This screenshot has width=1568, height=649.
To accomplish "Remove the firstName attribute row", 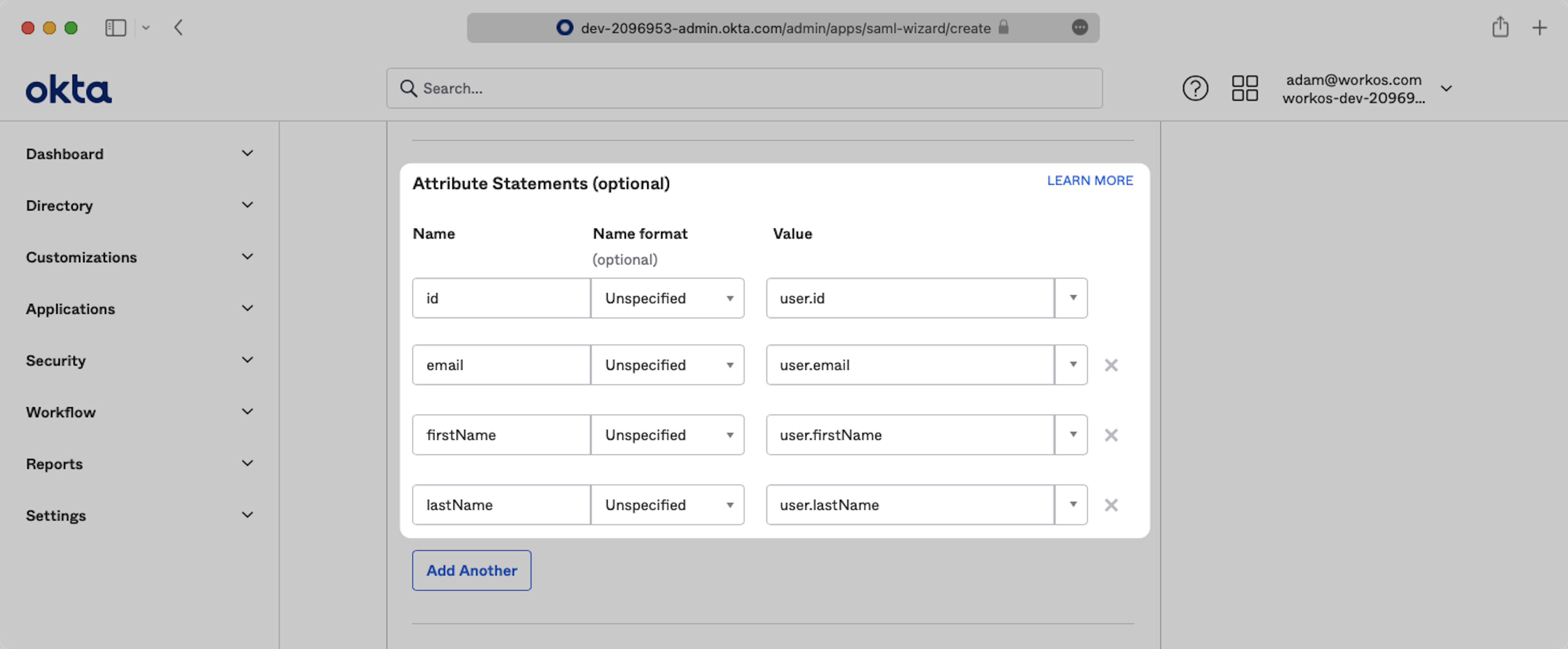I will (1111, 435).
